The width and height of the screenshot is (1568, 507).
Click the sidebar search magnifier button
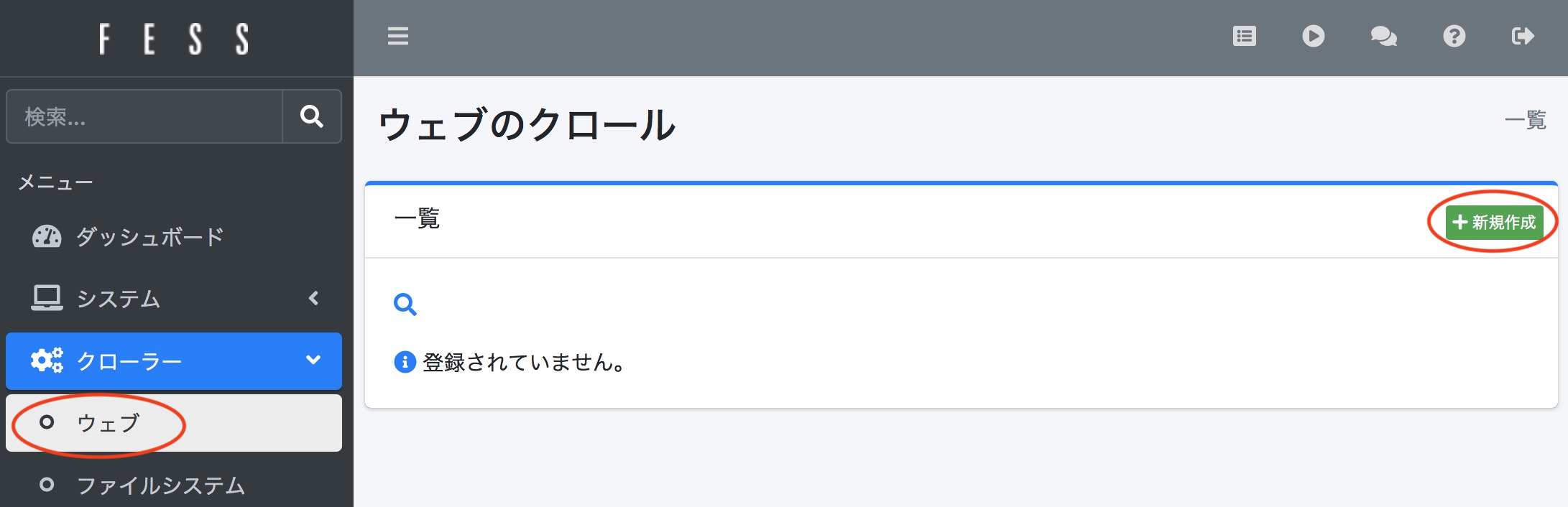[x=312, y=116]
